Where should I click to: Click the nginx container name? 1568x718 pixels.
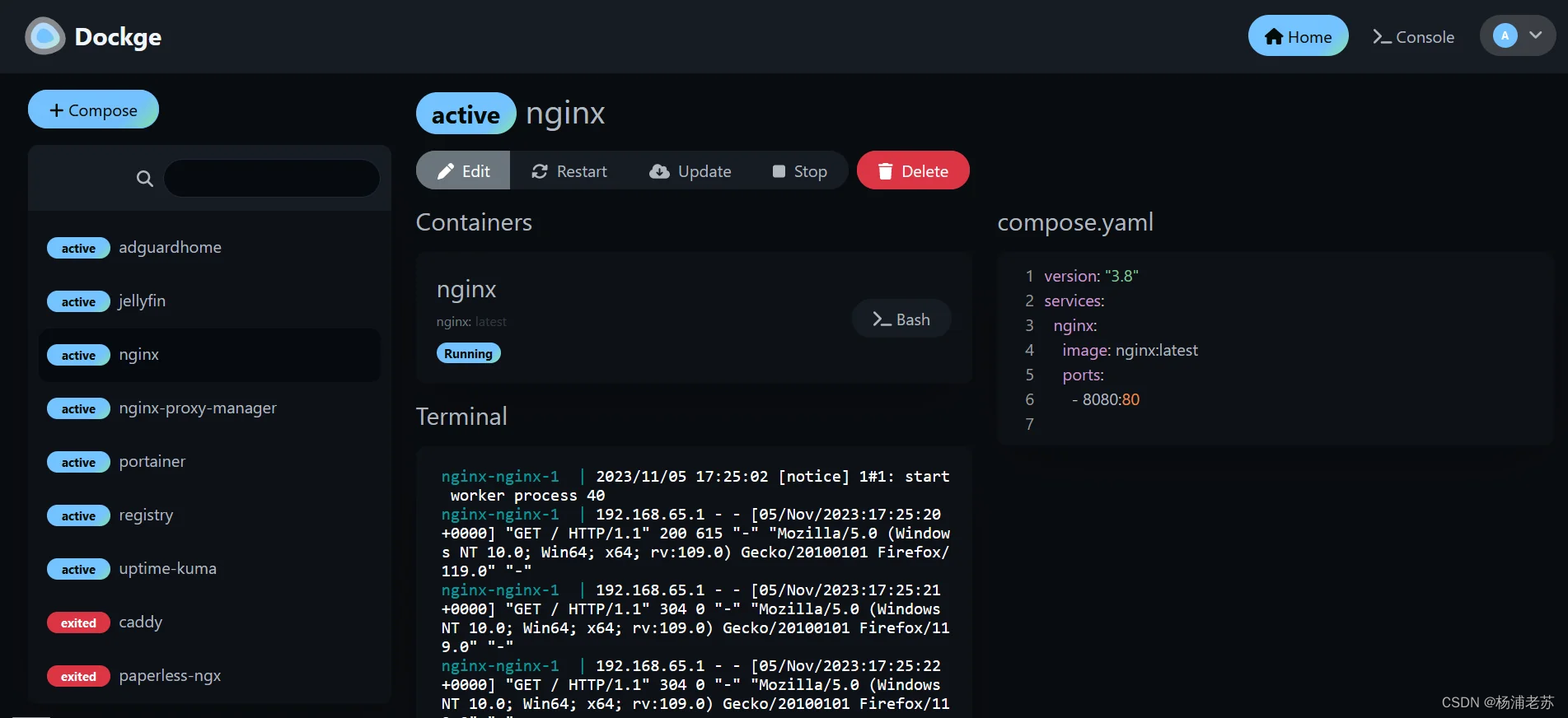[x=466, y=289]
